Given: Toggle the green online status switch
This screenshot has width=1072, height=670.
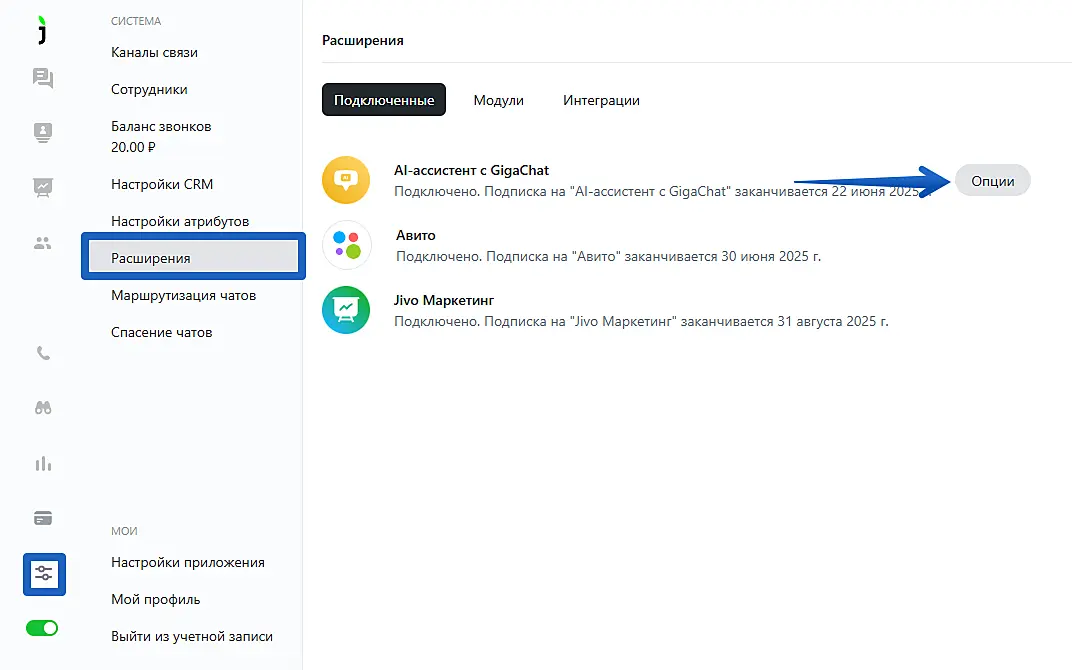Looking at the screenshot, I should click(x=42, y=628).
